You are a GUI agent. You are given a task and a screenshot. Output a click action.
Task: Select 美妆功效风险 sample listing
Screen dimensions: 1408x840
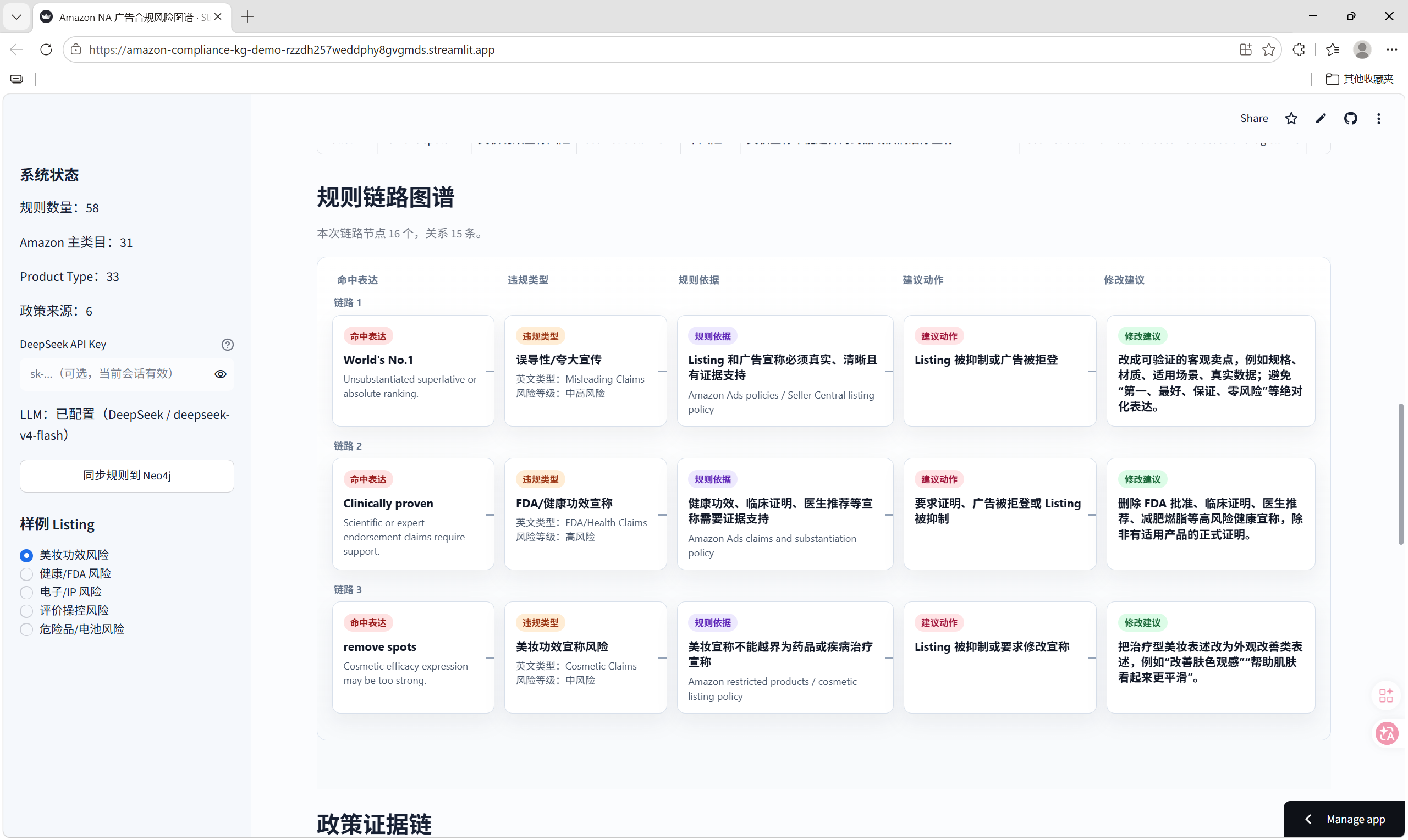point(64,555)
